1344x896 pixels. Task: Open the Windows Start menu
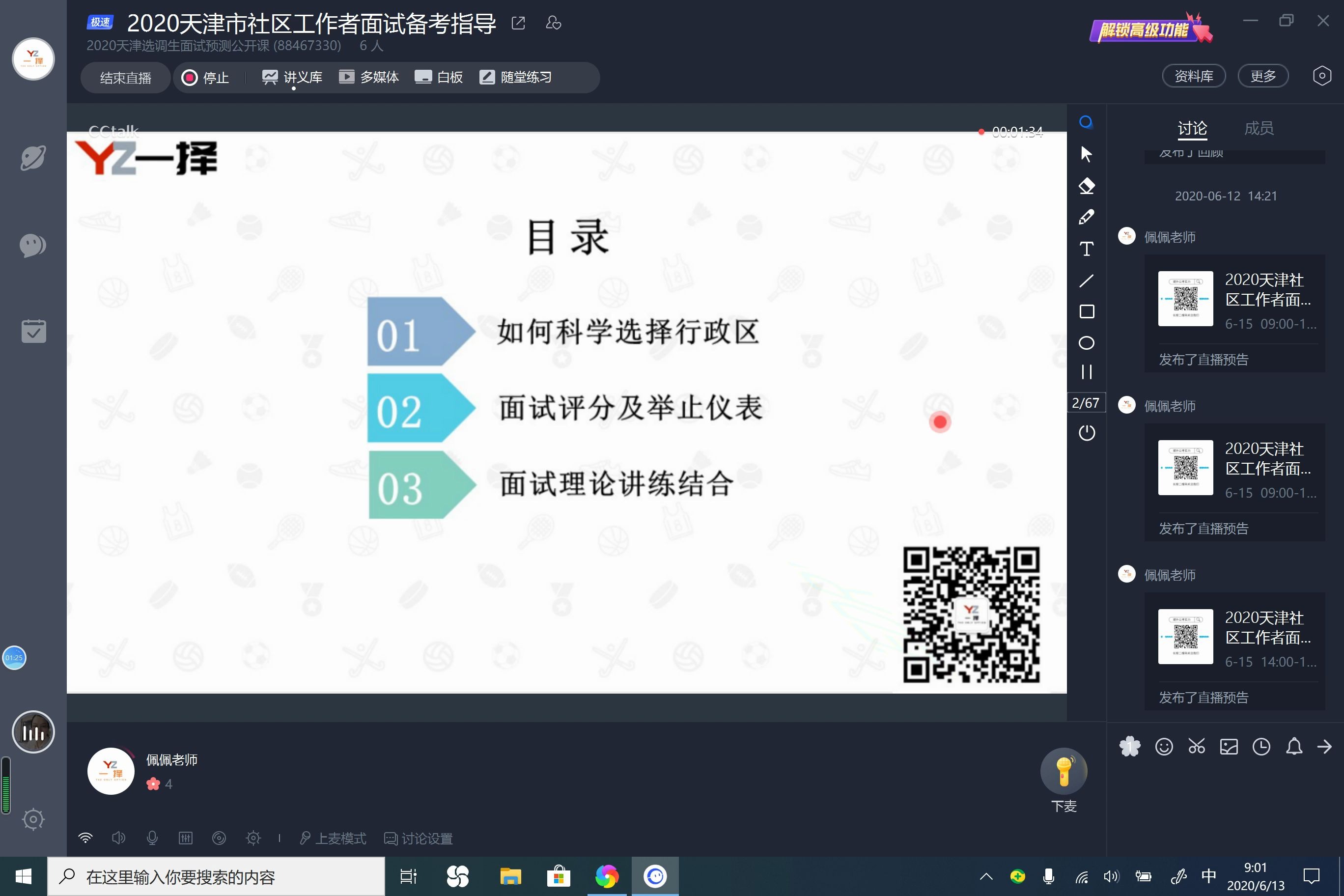pos(24,876)
